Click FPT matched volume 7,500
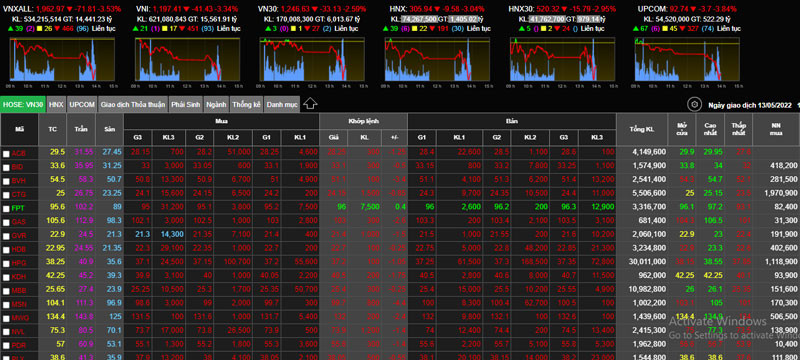800x360 pixels. pyautogui.click(x=370, y=206)
